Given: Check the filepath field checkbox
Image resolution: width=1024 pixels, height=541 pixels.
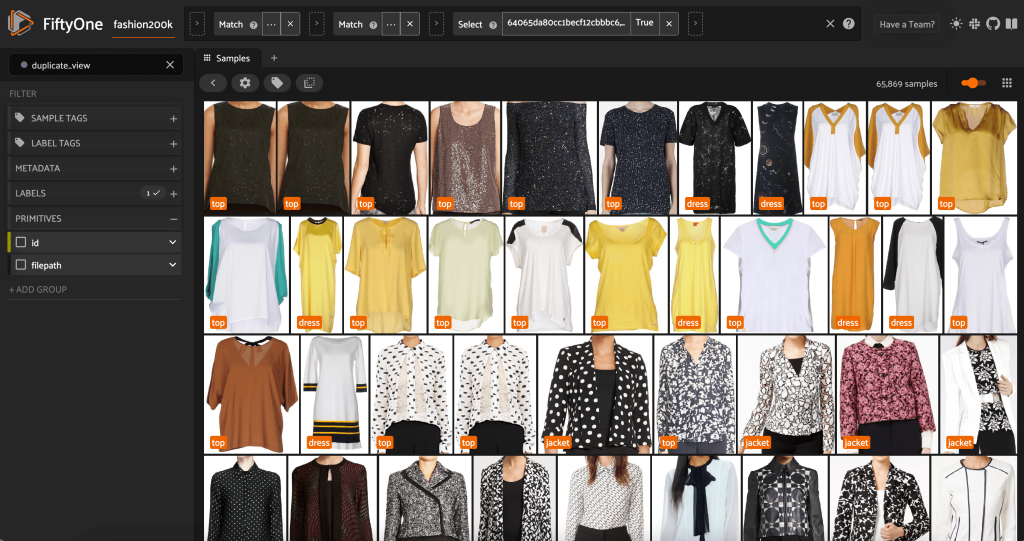Looking at the screenshot, I should click(21, 265).
